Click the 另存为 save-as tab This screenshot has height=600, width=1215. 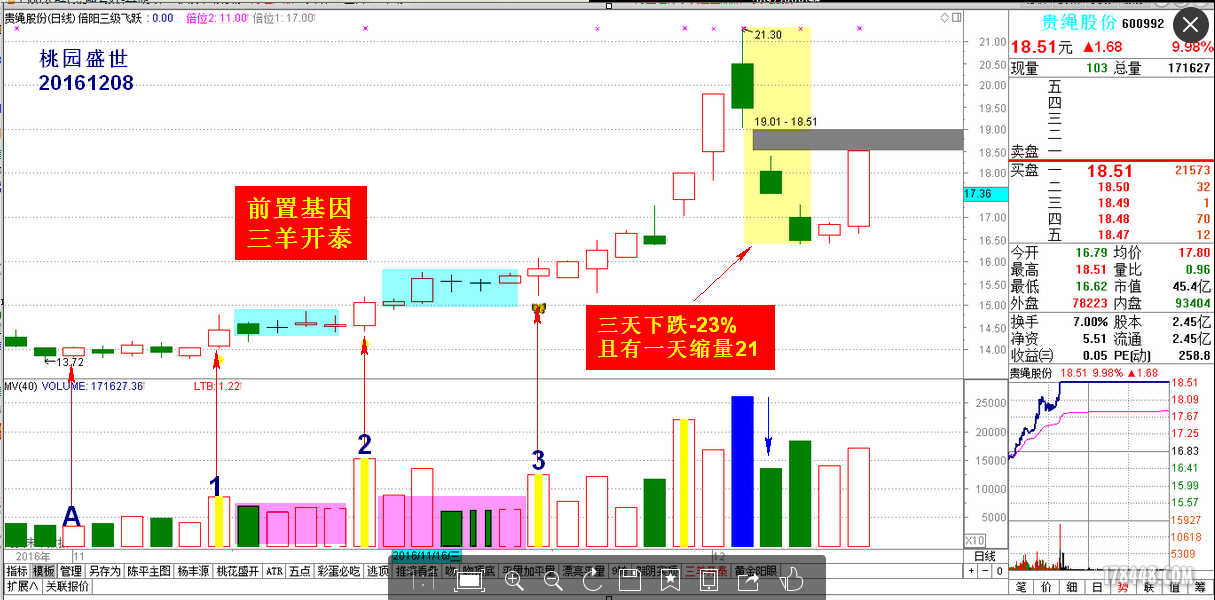pos(104,572)
